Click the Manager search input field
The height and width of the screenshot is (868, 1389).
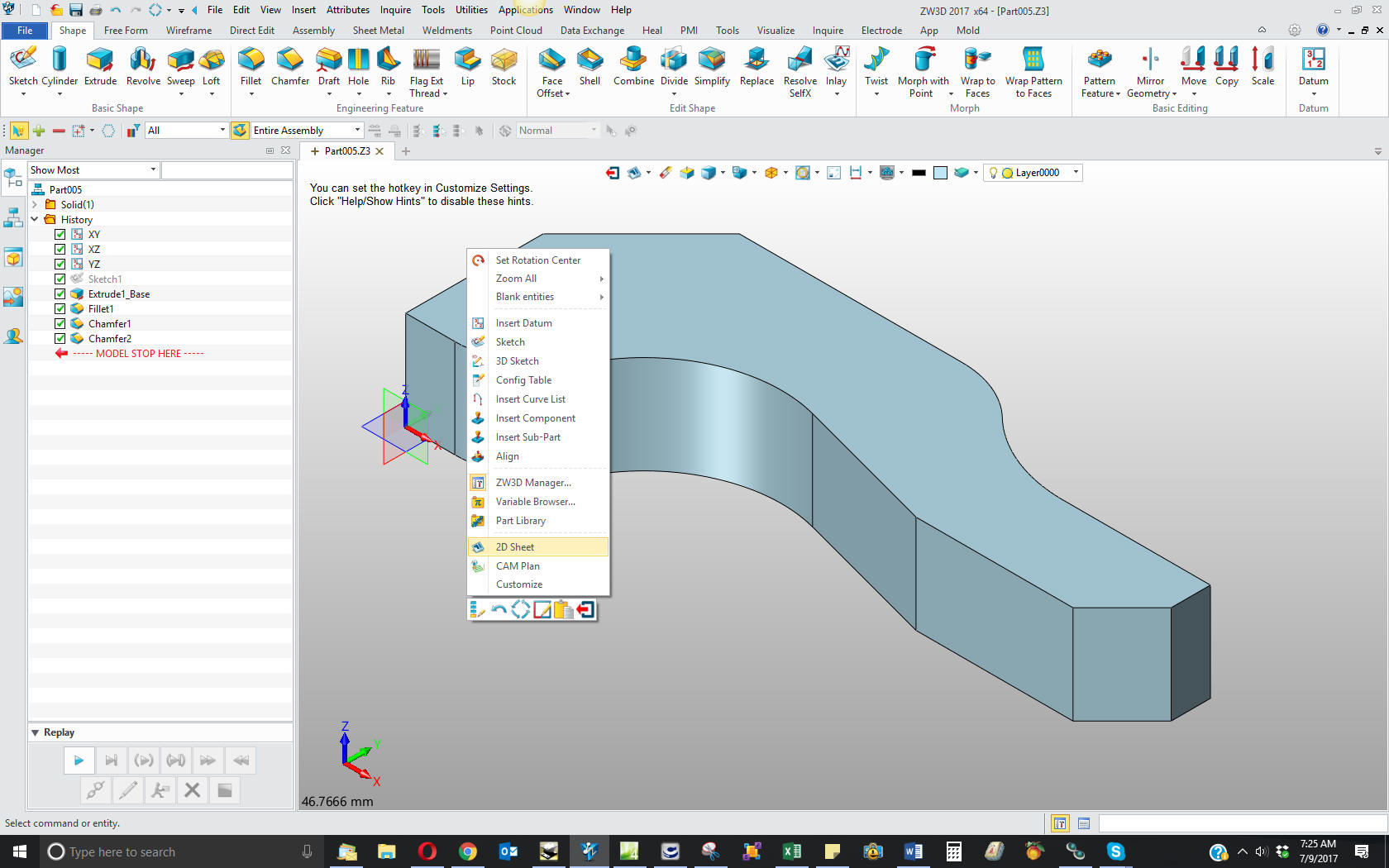tap(227, 170)
